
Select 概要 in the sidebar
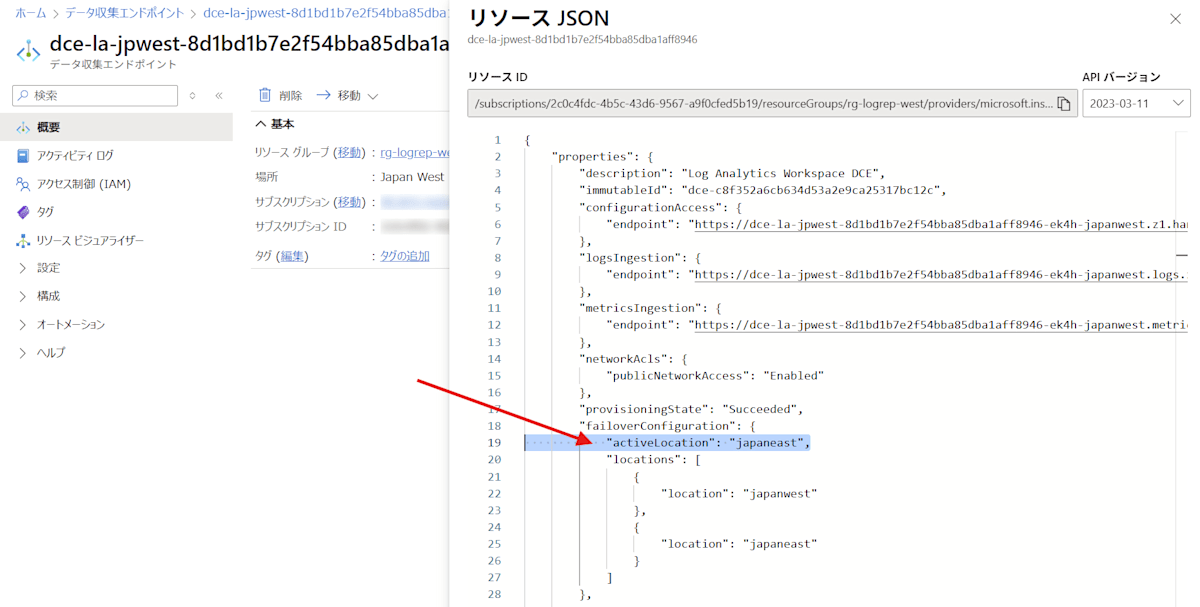pyautogui.click(x=116, y=127)
